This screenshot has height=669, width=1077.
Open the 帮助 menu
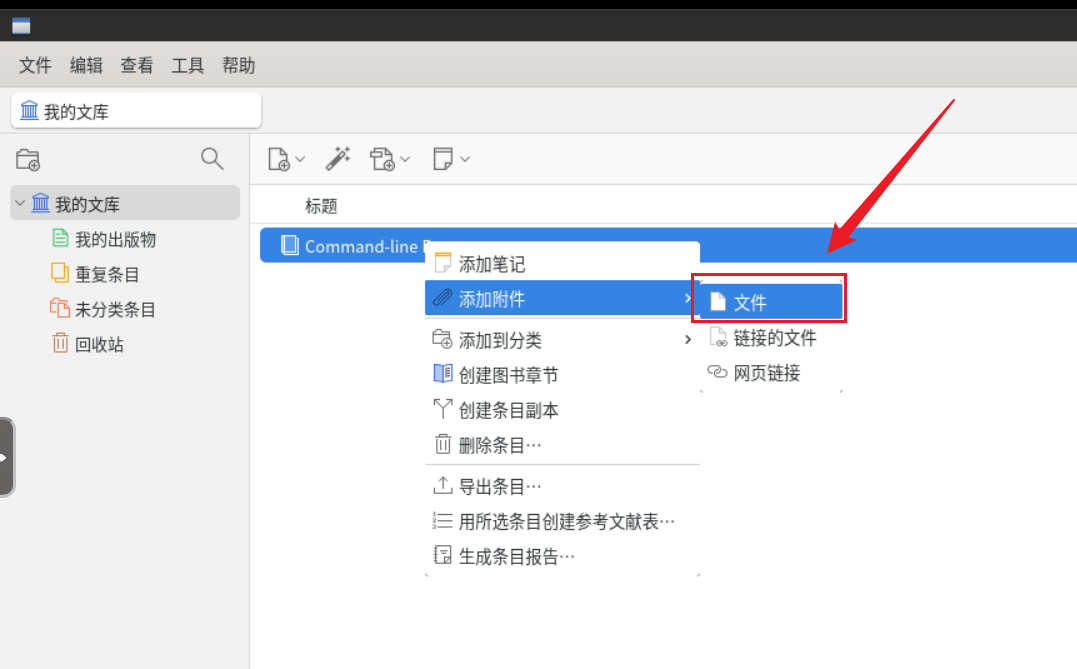point(238,65)
